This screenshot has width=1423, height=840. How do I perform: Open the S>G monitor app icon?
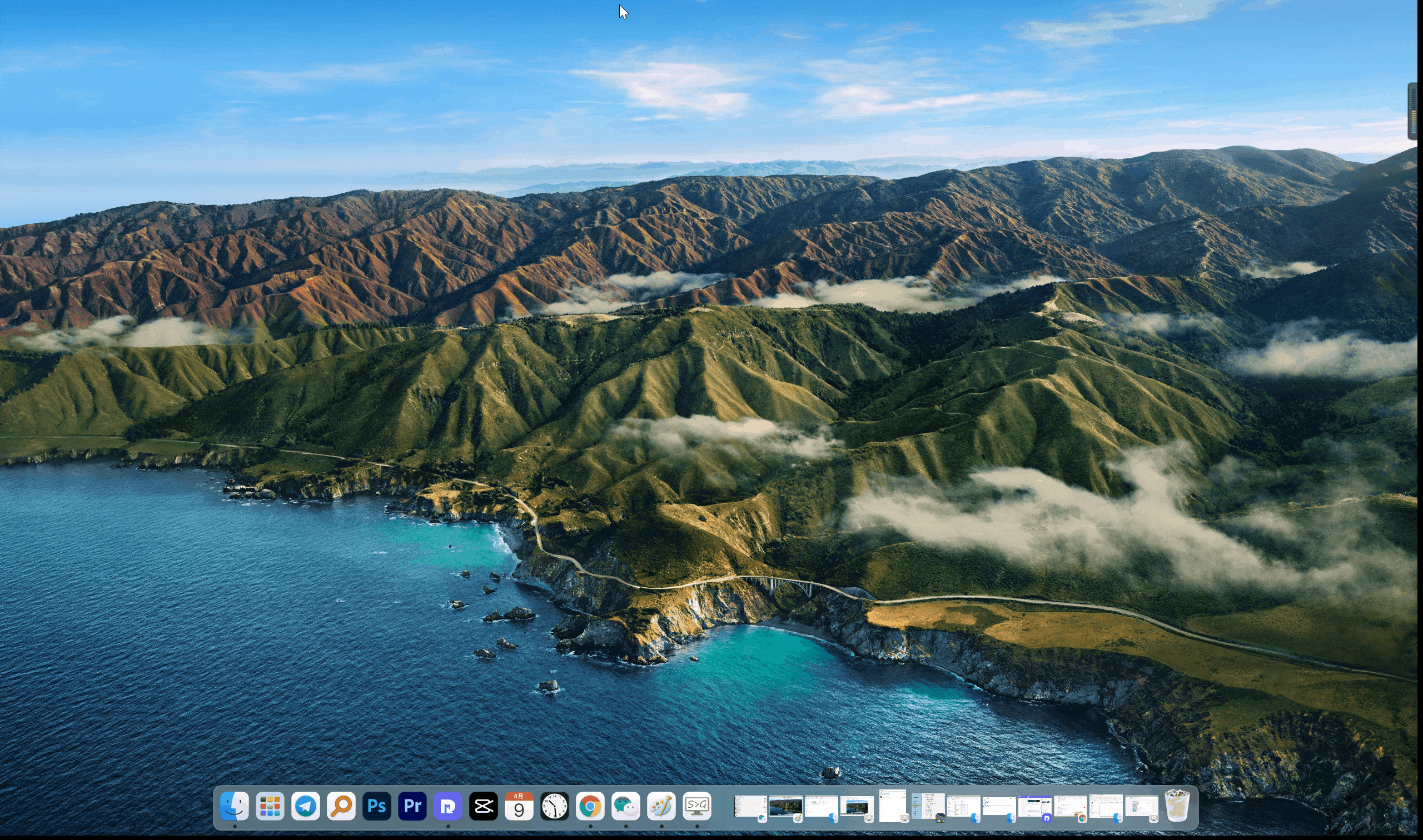(x=697, y=806)
